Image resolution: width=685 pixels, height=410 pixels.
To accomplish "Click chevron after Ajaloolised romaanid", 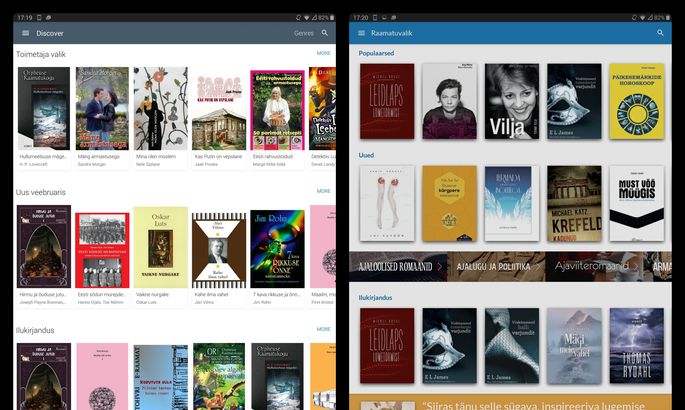I will click(x=439, y=266).
